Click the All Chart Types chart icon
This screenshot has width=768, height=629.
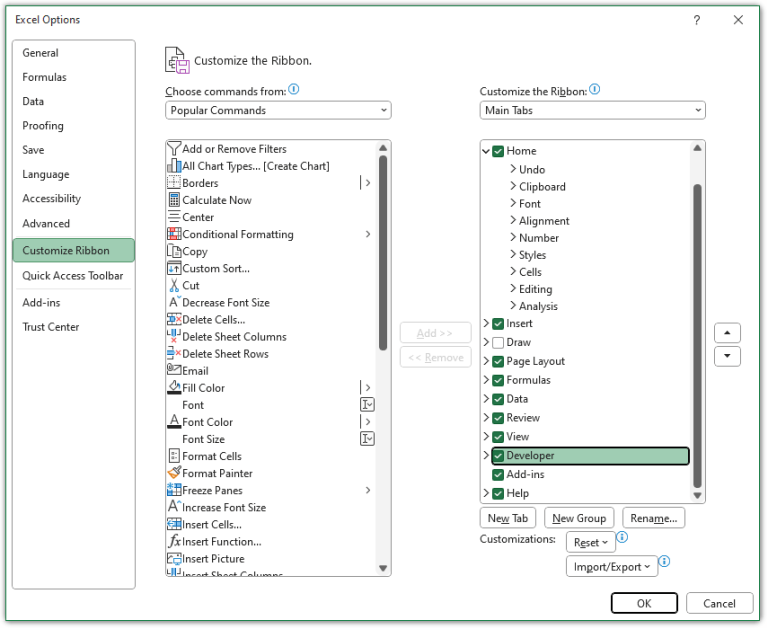(x=174, y=166)
